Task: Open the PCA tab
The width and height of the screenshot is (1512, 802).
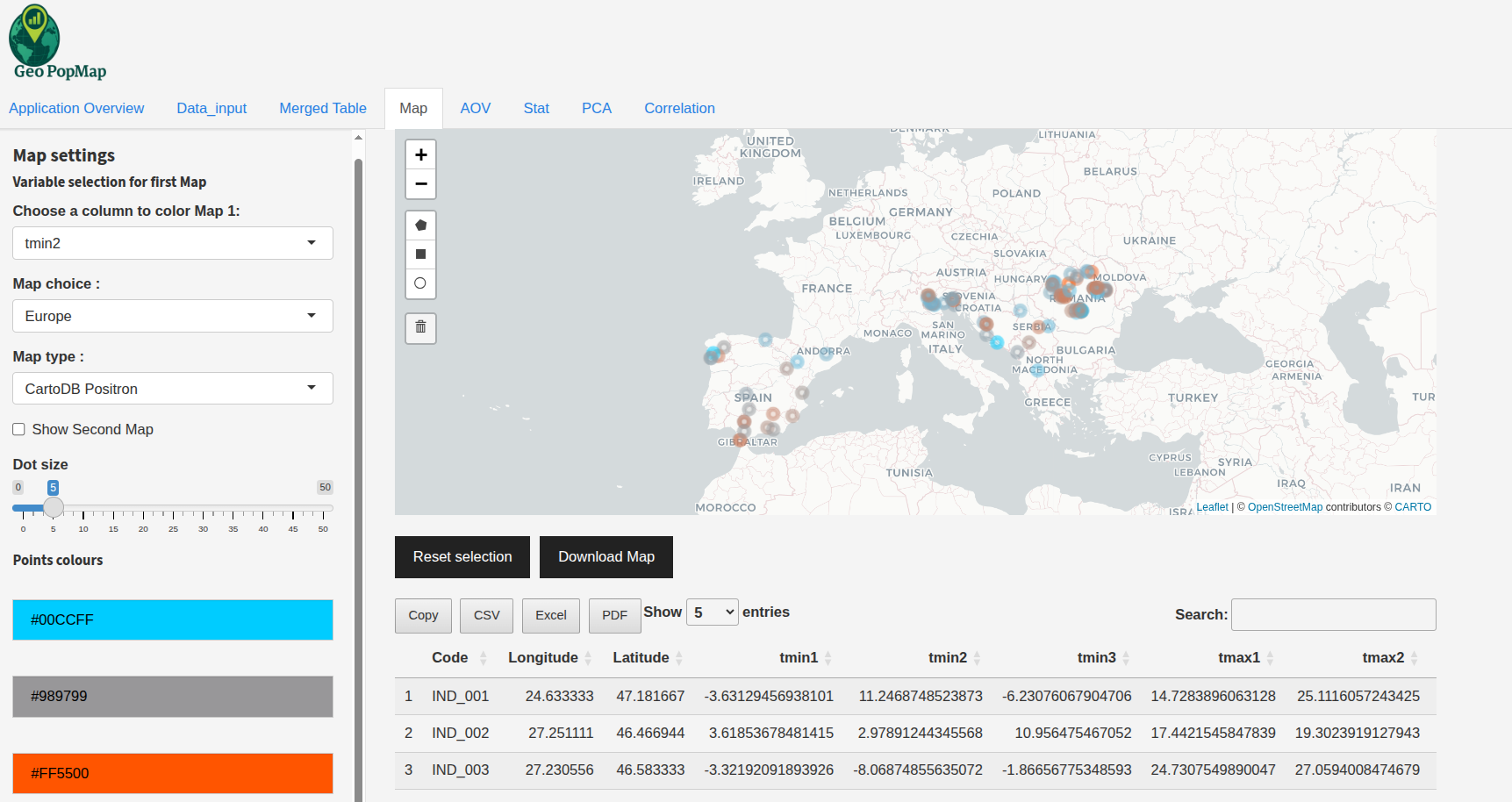Action: point(597,108)
